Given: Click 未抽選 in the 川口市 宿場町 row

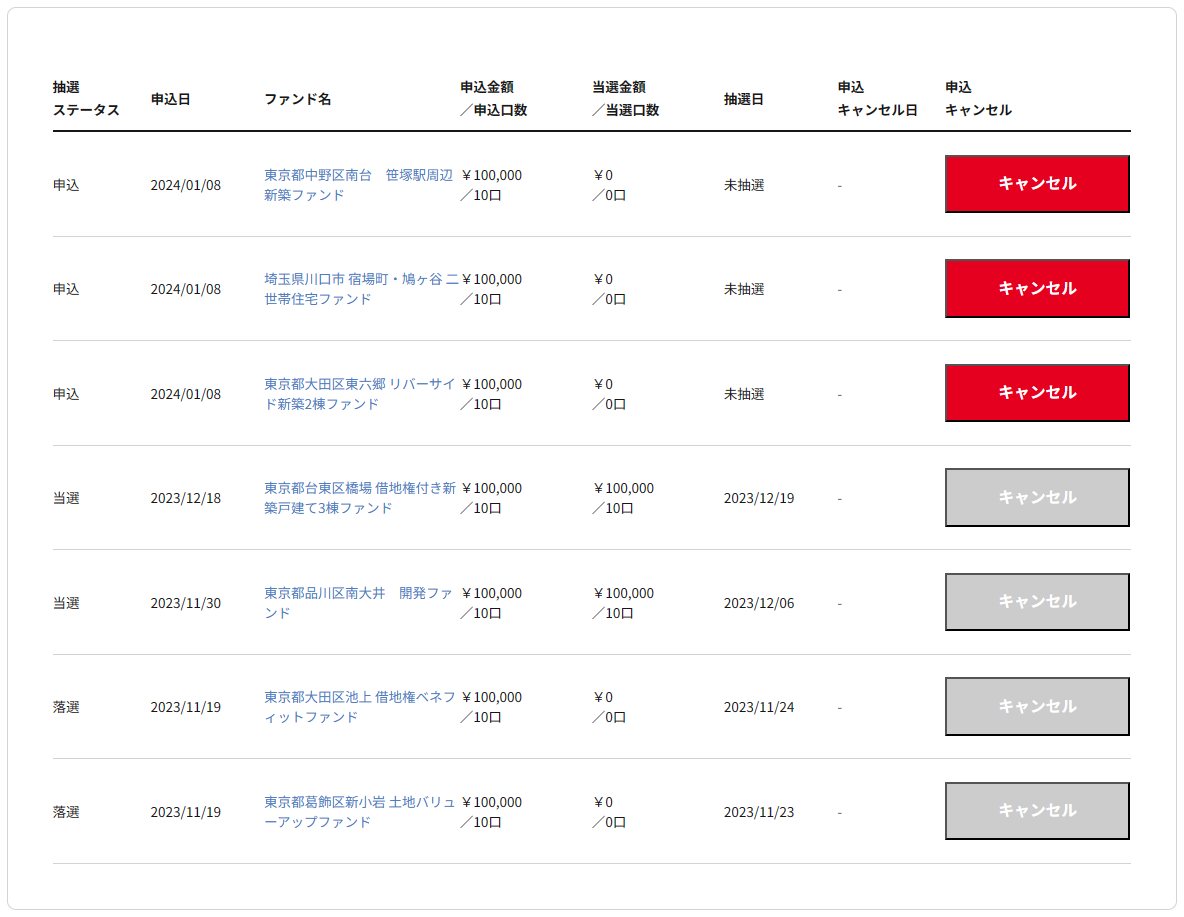Looking at the screenshot, I should pos(744,289).
